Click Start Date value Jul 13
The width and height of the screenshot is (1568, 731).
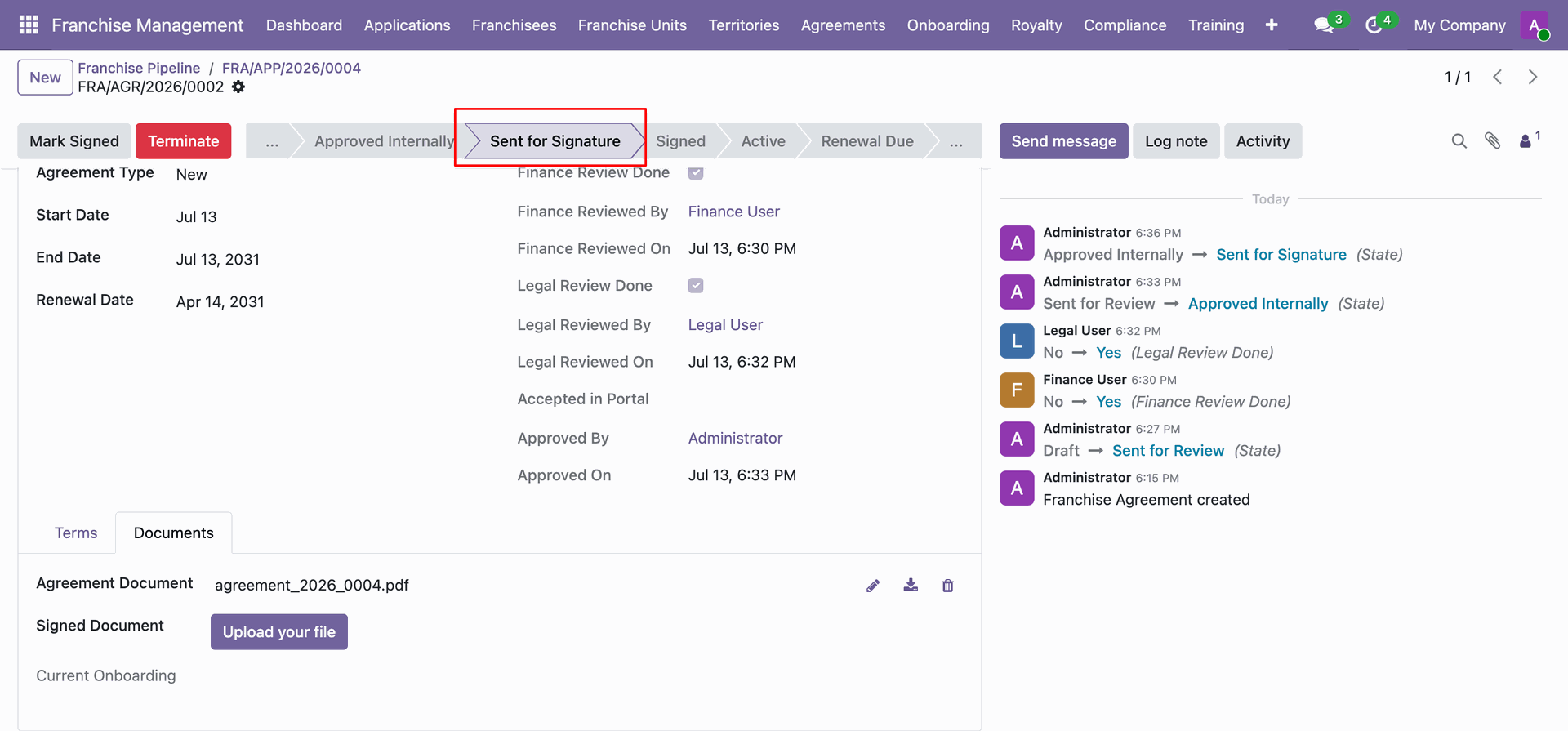click(x=197, y=217)
